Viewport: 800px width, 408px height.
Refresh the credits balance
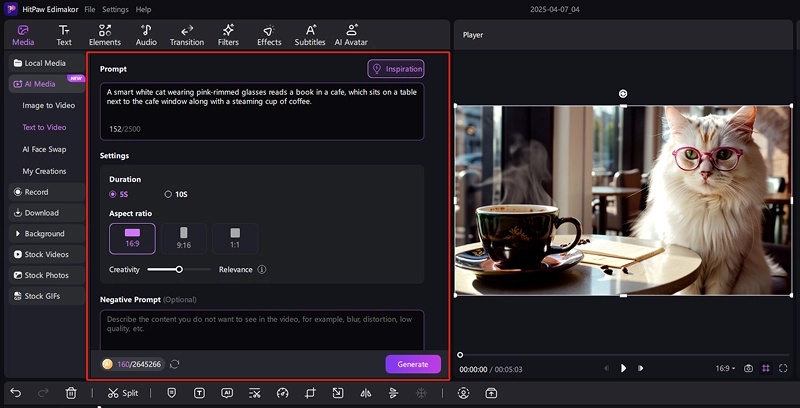(174, 364)
